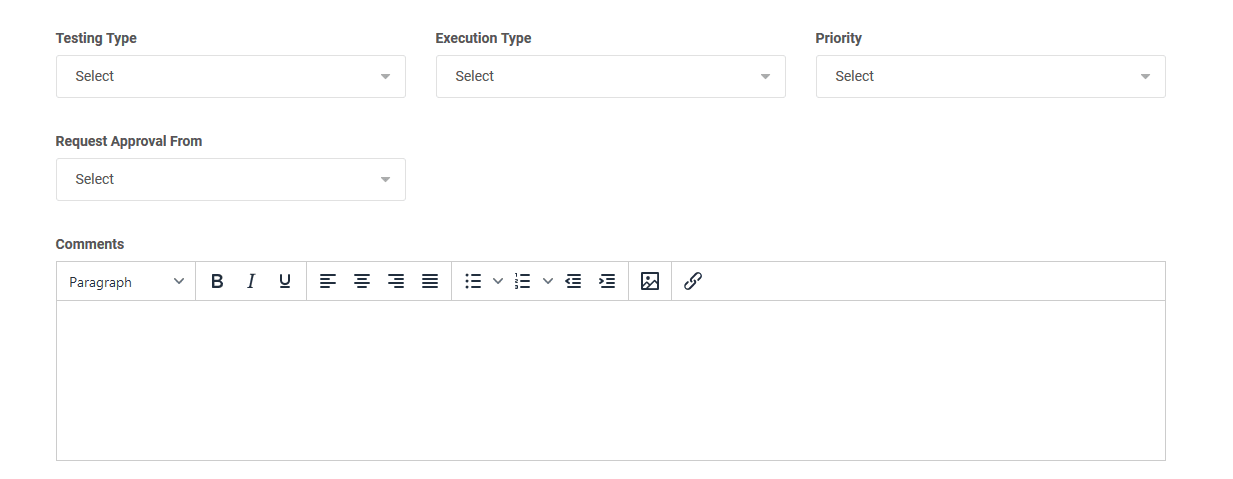The width and height of the screenshot is (1233, 479).
Task: Insert numbered list in Comments
Action: [523, 282]
